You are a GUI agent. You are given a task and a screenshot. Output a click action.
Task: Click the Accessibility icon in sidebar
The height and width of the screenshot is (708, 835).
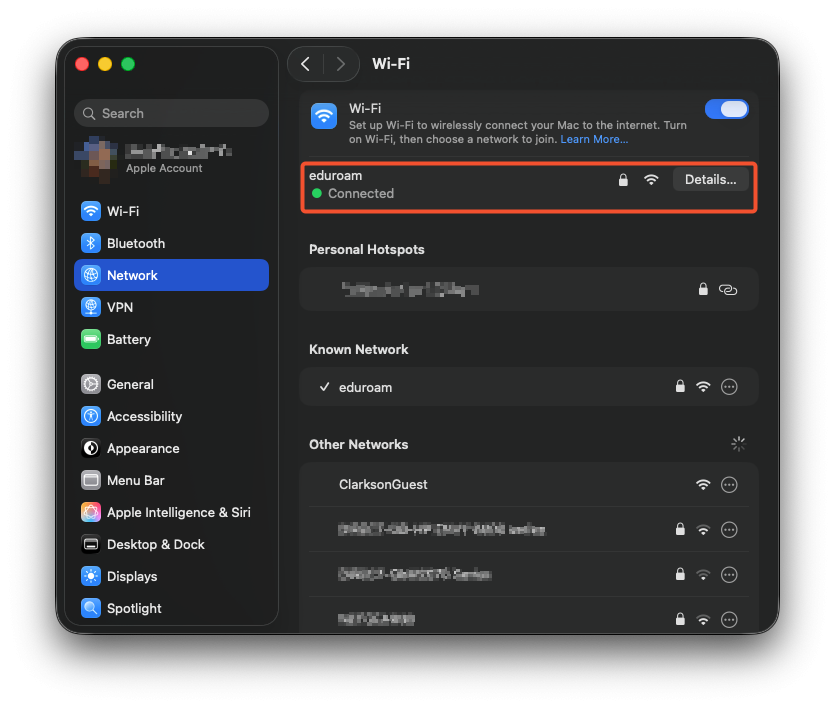pos(91,416)
